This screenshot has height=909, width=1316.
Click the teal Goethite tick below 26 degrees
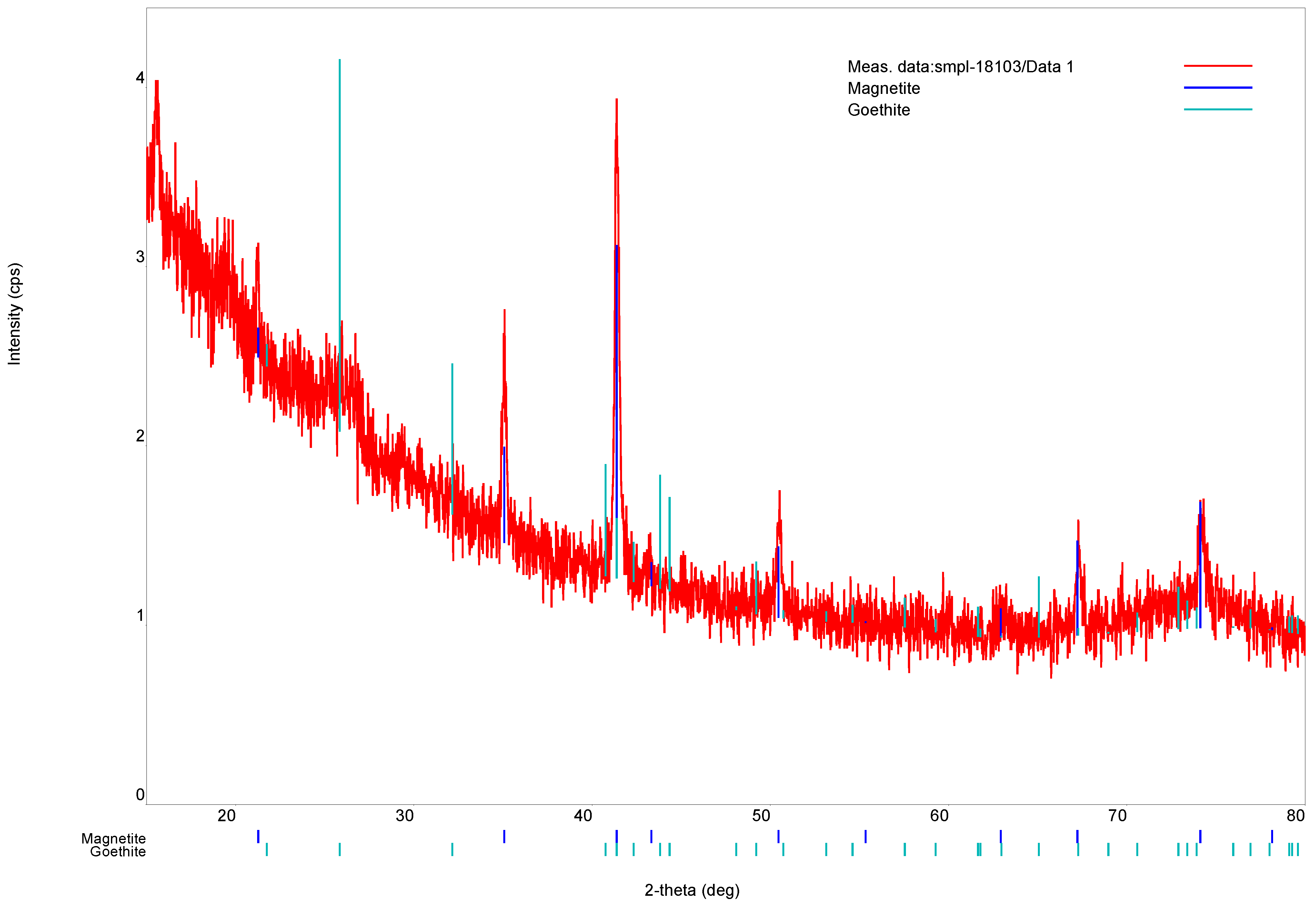coord(339,850)
